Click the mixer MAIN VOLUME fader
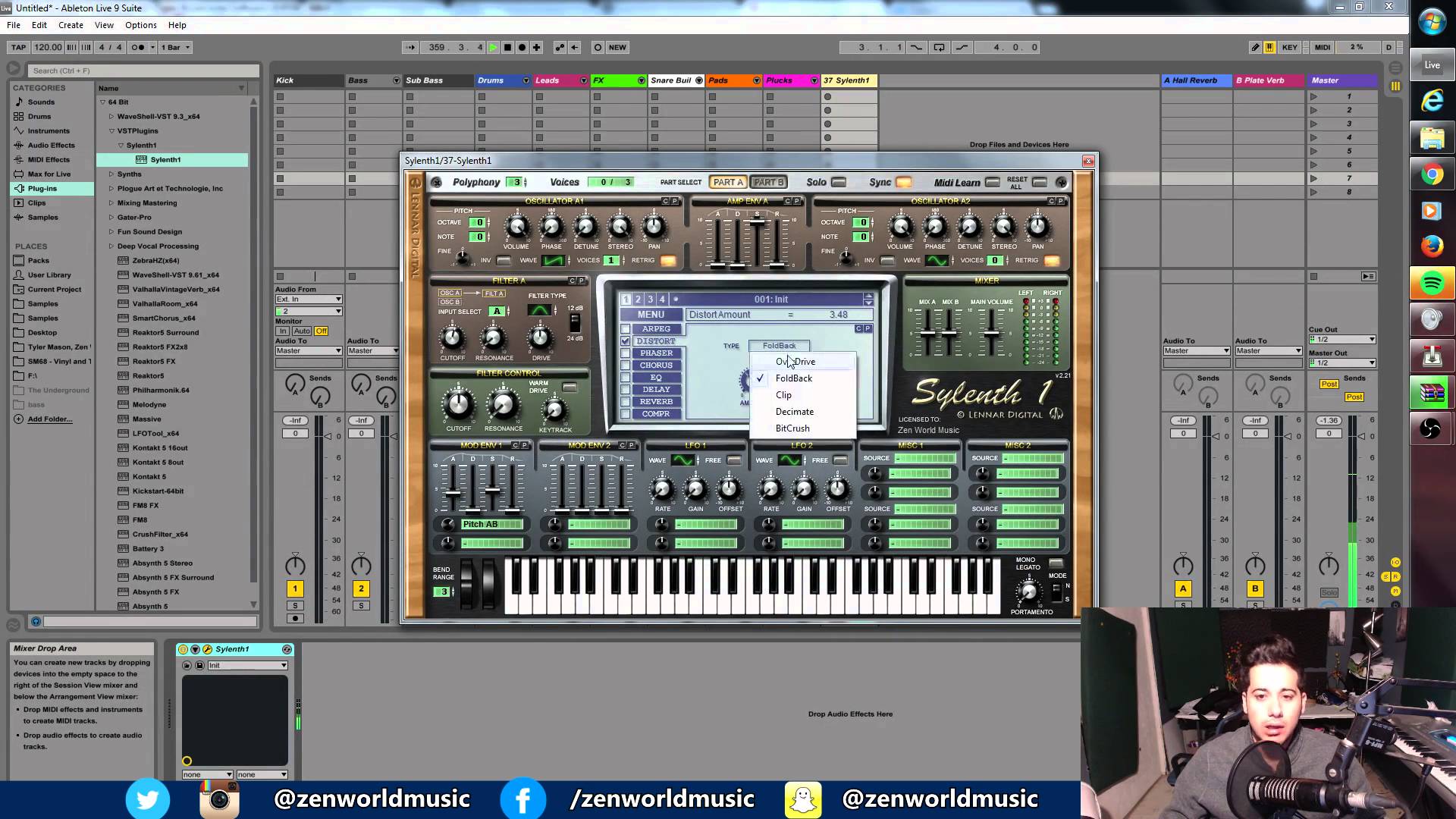The height and width of the screenshot is (819, 1456). [991, 334]
